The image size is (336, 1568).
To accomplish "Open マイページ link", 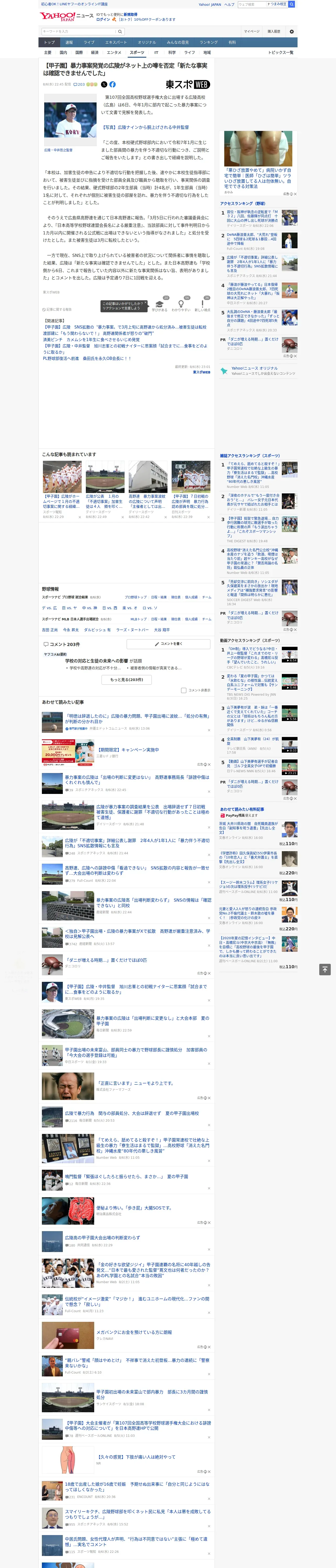I will tap(252, 31).
